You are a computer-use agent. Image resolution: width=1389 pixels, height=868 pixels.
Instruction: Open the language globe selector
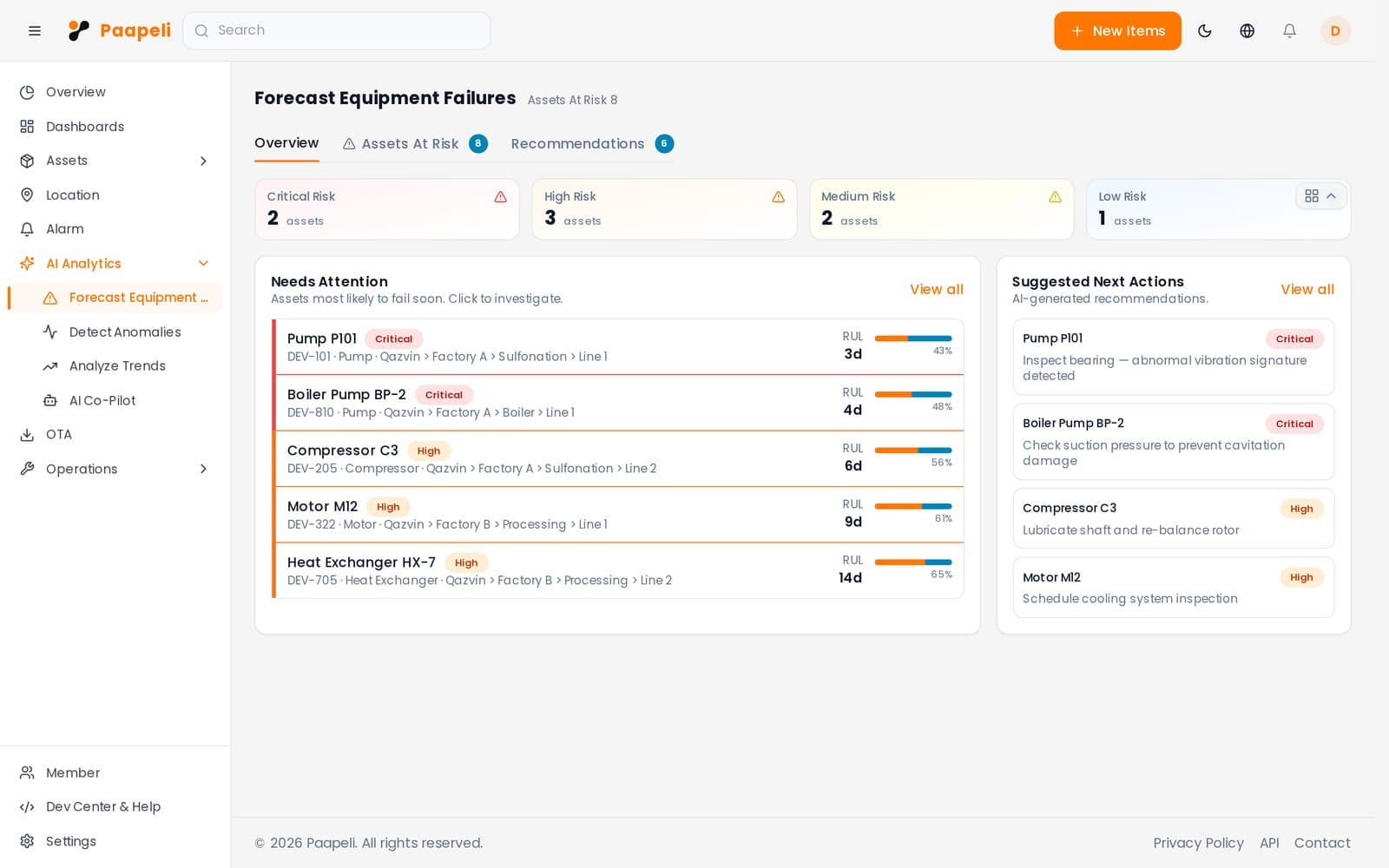pyautogui.click(x=1247, y=31)
